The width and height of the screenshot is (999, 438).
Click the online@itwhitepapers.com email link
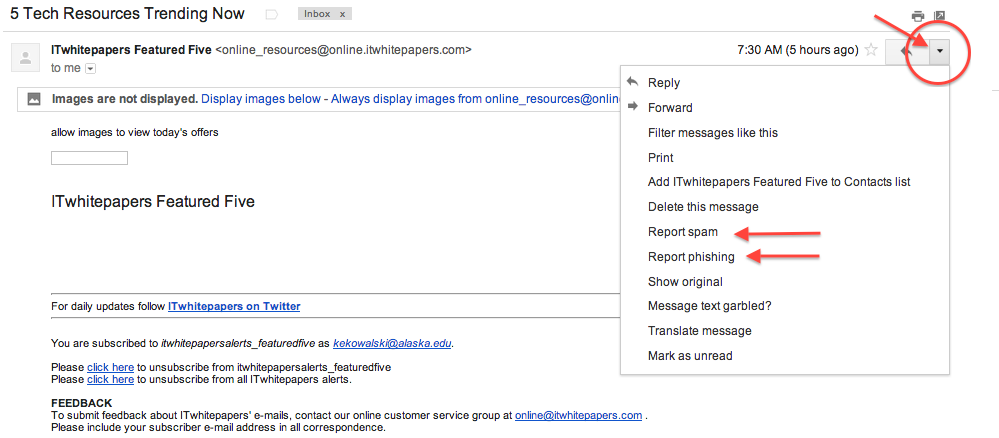[x=578, y=415]
